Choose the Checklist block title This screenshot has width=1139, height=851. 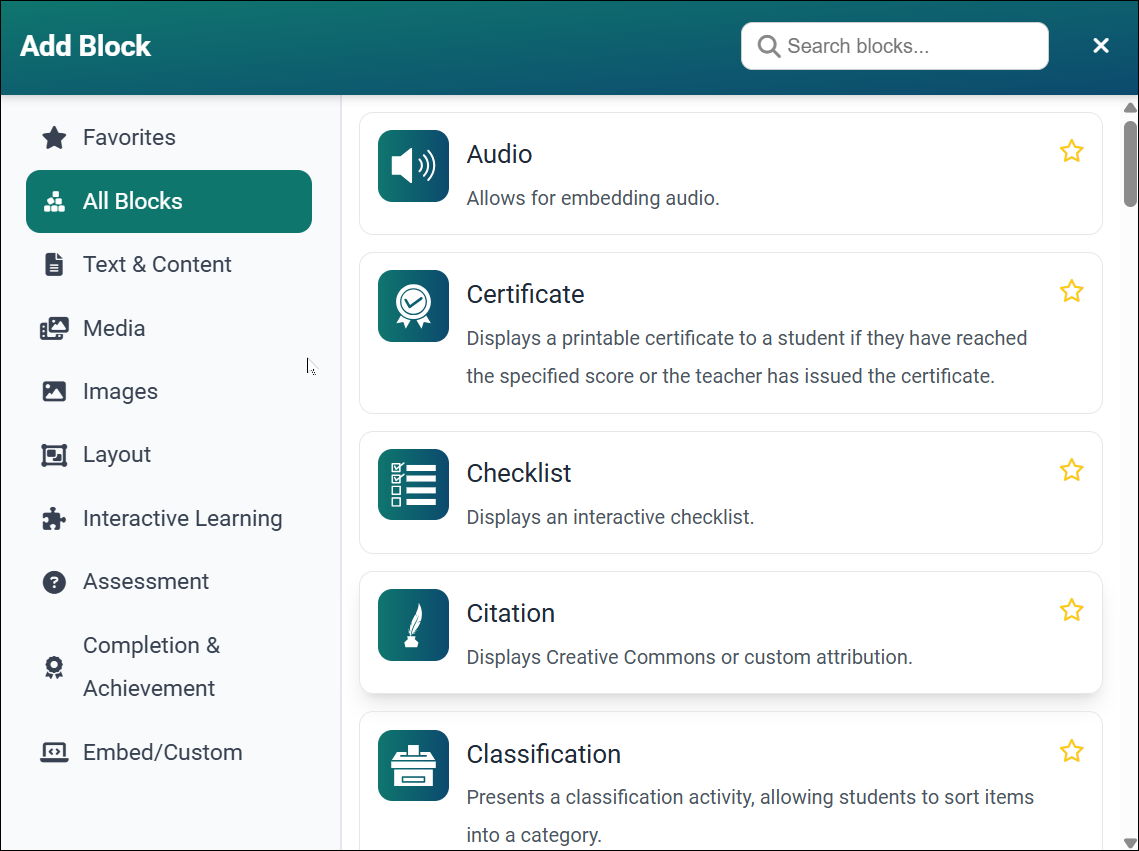[x=519, y=473]
